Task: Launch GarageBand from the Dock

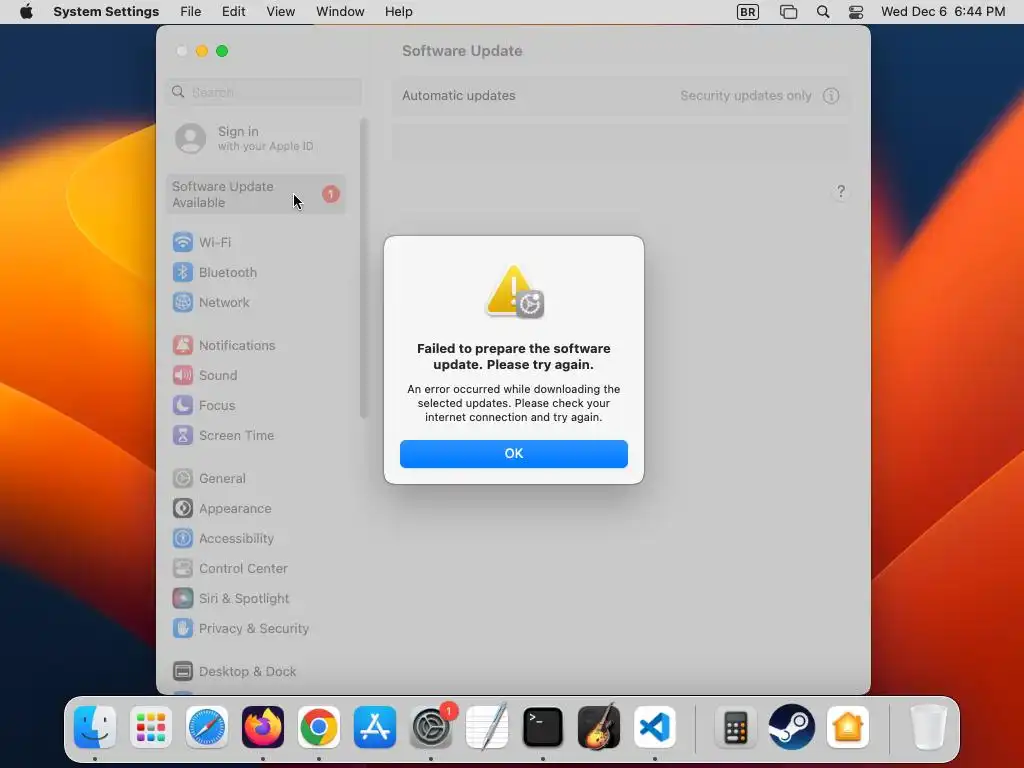Action: point(599,727)
